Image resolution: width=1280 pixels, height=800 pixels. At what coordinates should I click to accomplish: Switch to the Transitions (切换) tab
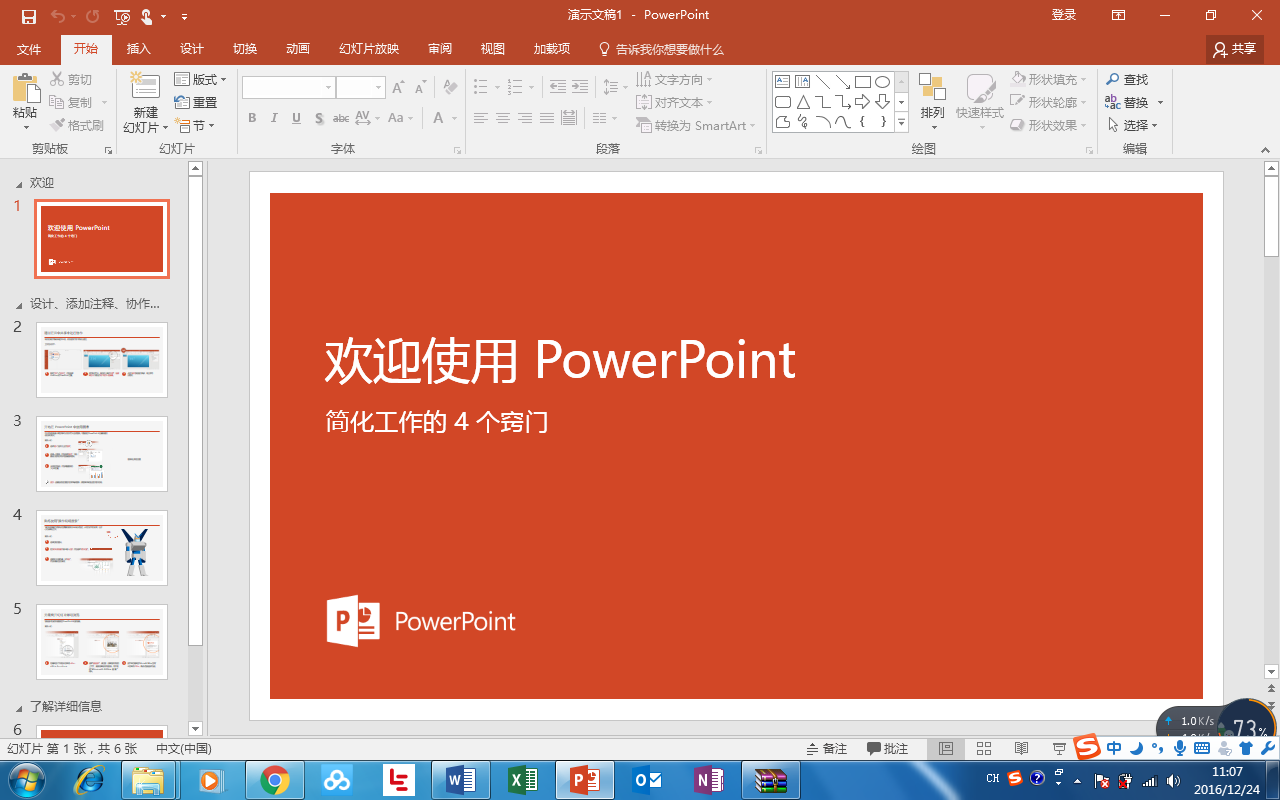click(245, 49)
